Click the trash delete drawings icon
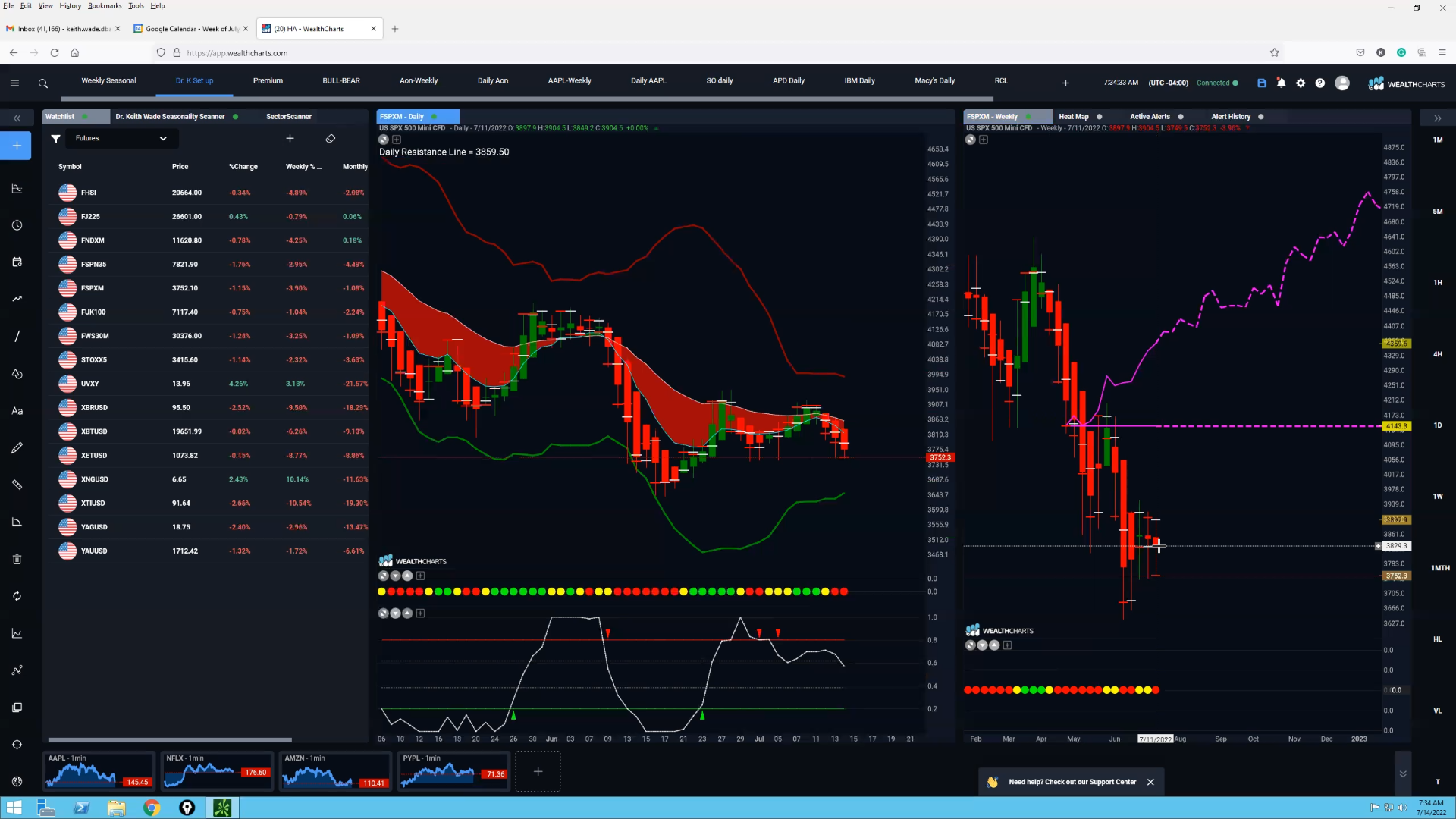 click(x=17, y=560)
